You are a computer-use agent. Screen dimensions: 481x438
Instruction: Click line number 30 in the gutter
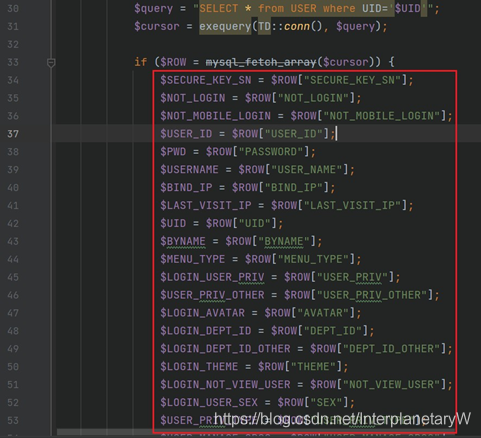click(x=13, y=8)
